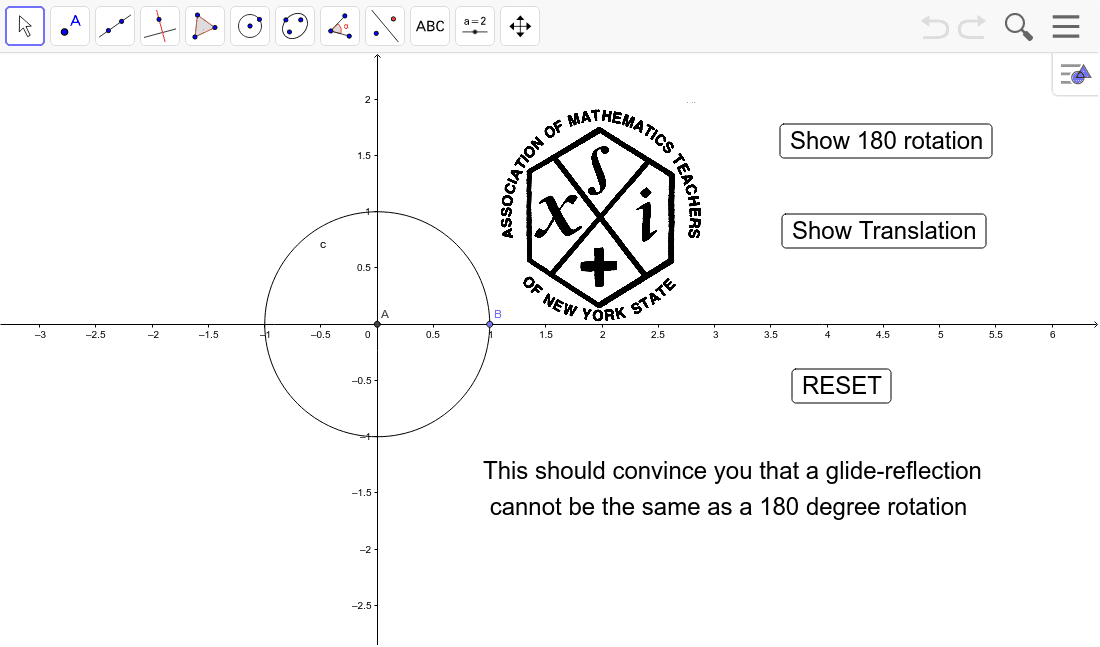Select the Perpendicular Line tool
The height and width of the screenshot is (647, 1100).
click(160, 27)
